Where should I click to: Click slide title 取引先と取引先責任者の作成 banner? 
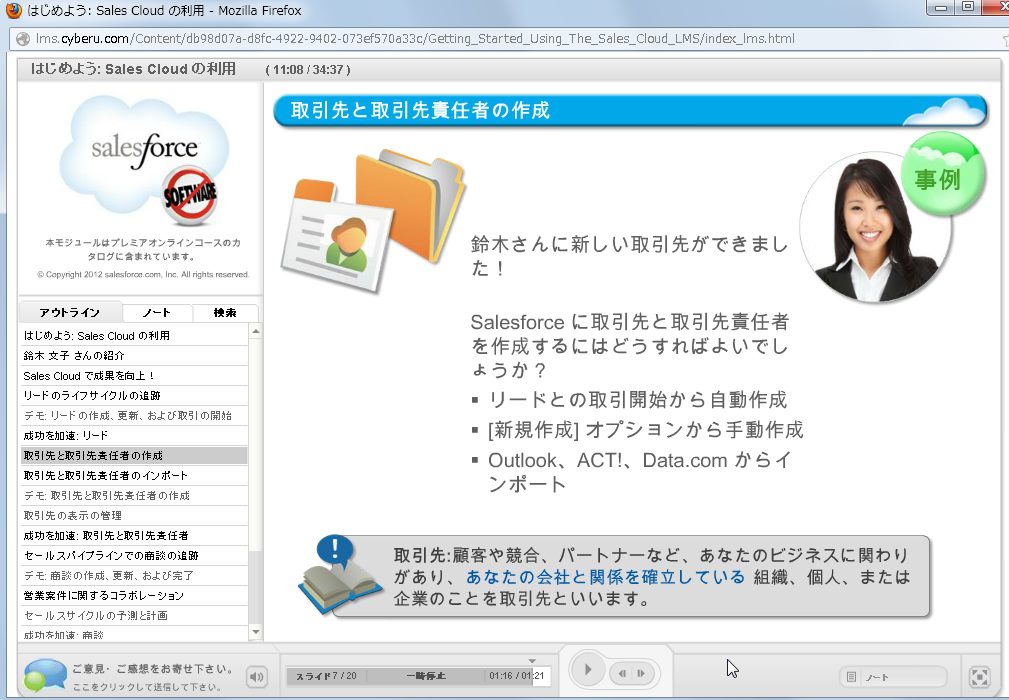click(629, 110)
